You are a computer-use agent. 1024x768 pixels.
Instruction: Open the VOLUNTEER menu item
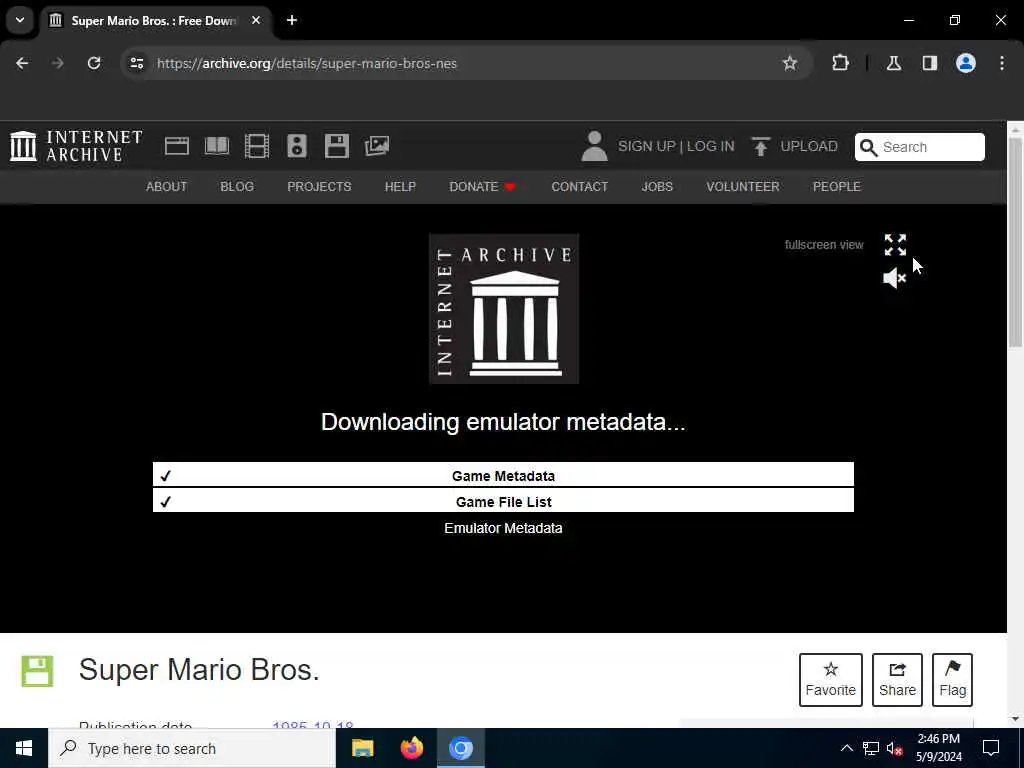743,187
